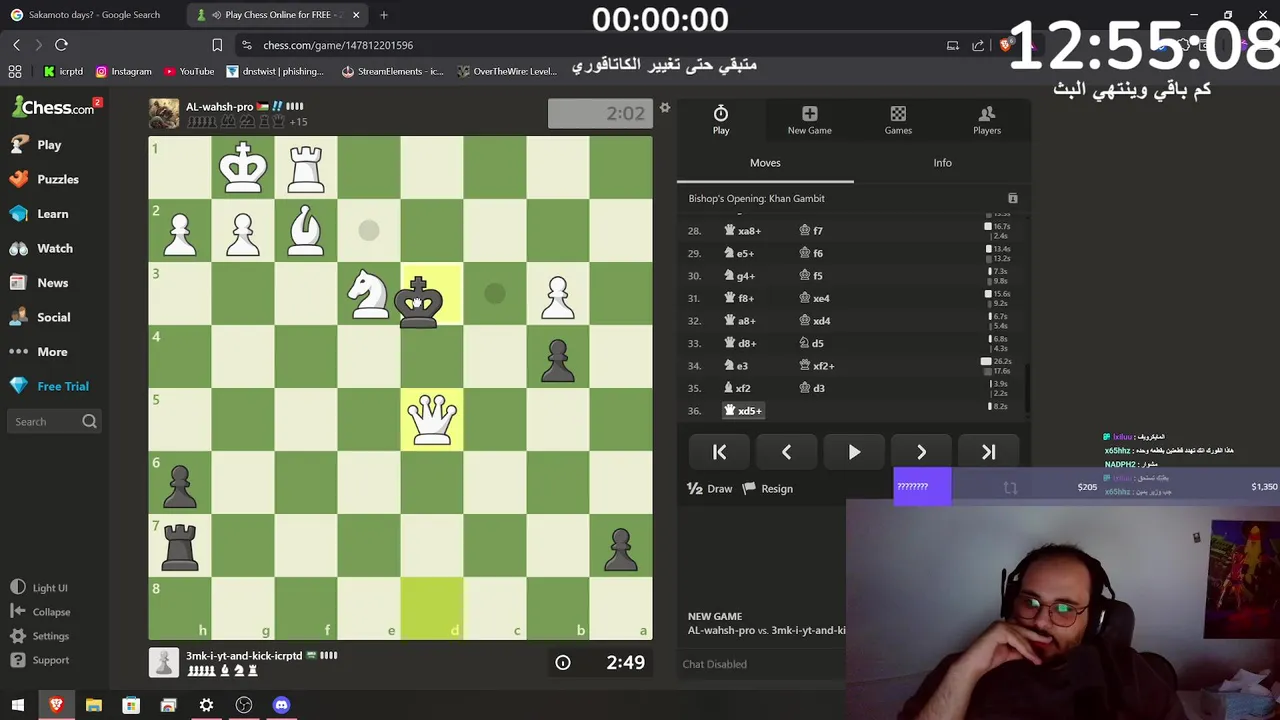Play through the moves automatically

(854, 453)
